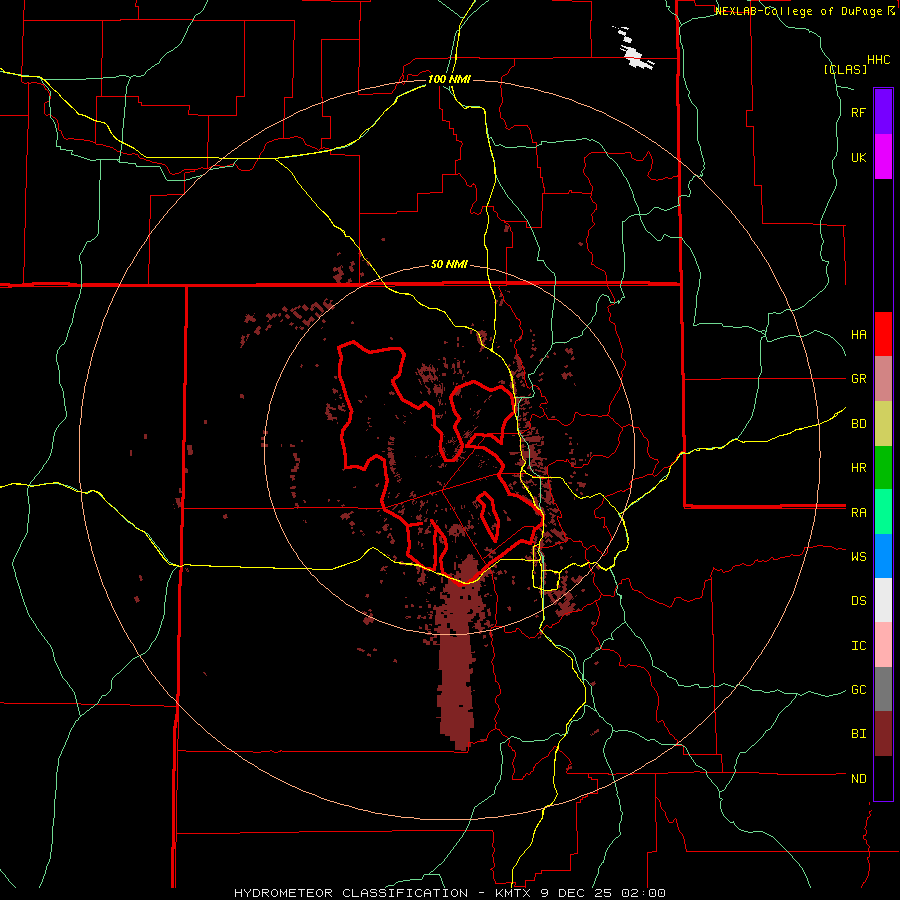Click the UK legend label

pos(859,157)
